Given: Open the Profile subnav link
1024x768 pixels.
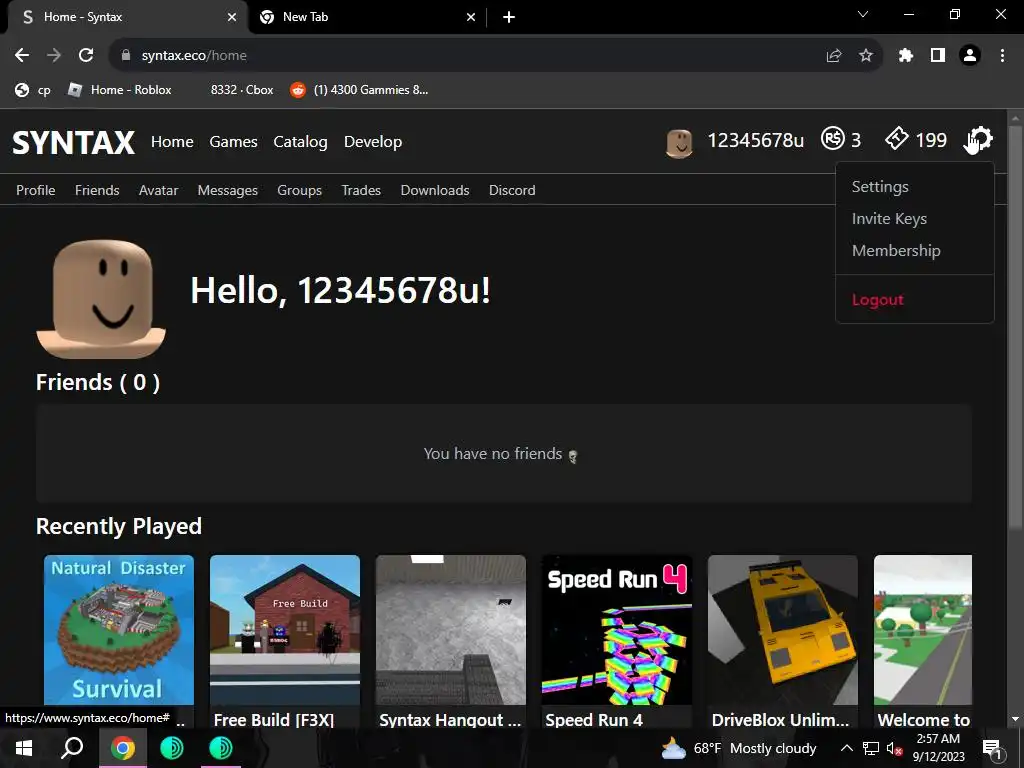Looking at the screenshot, I should [36, 190].
